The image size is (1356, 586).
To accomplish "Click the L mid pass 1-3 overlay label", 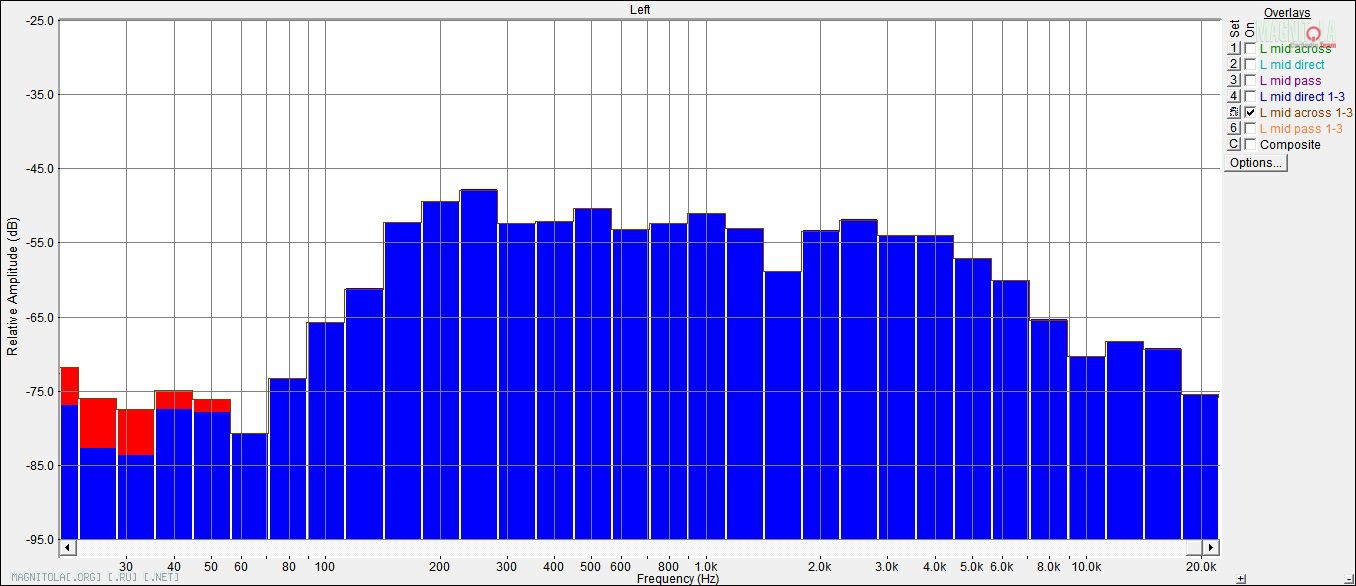I will tap(1301, 129).
